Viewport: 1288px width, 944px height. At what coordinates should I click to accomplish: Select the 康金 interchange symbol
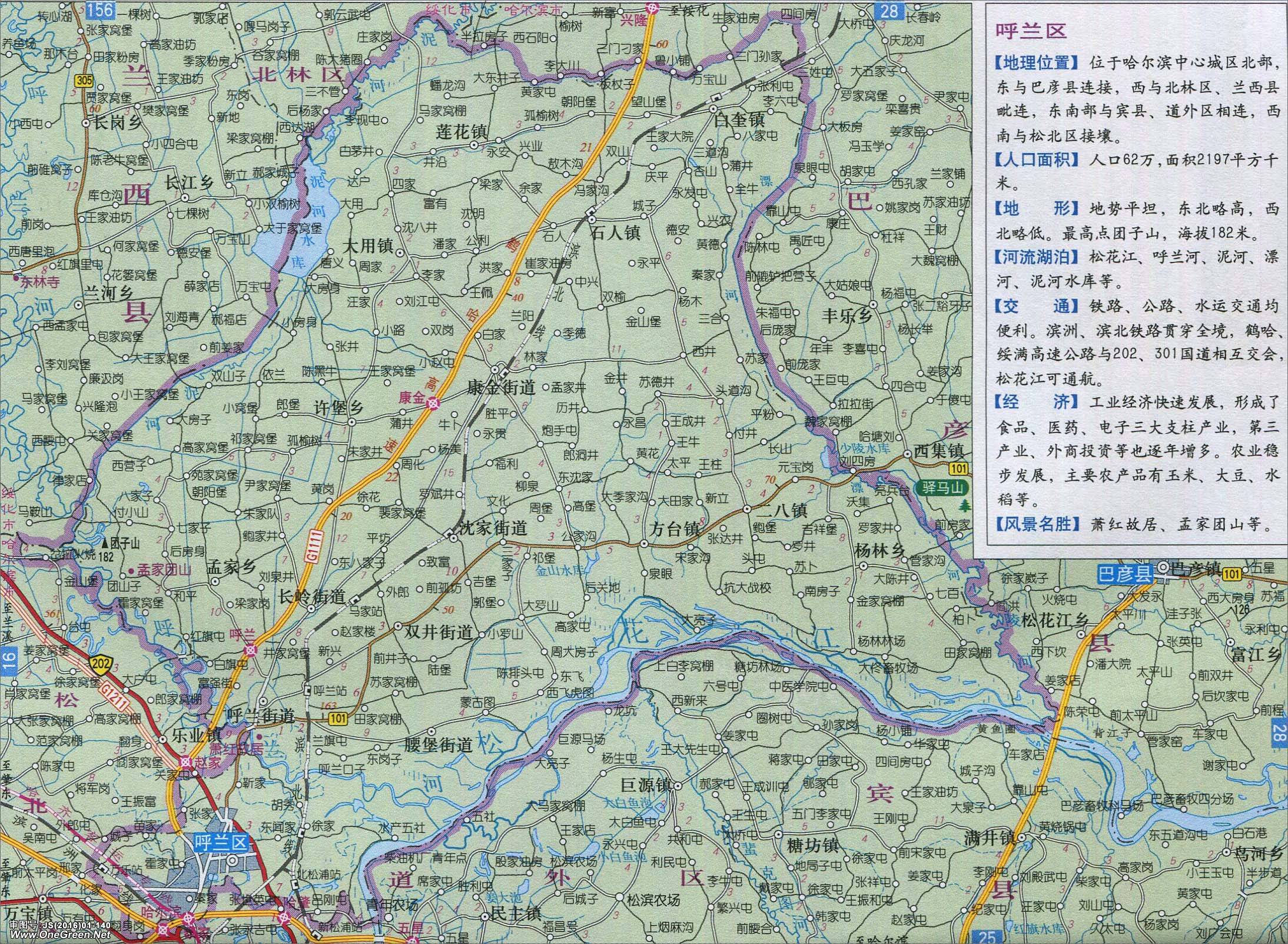tap(433, 403)
